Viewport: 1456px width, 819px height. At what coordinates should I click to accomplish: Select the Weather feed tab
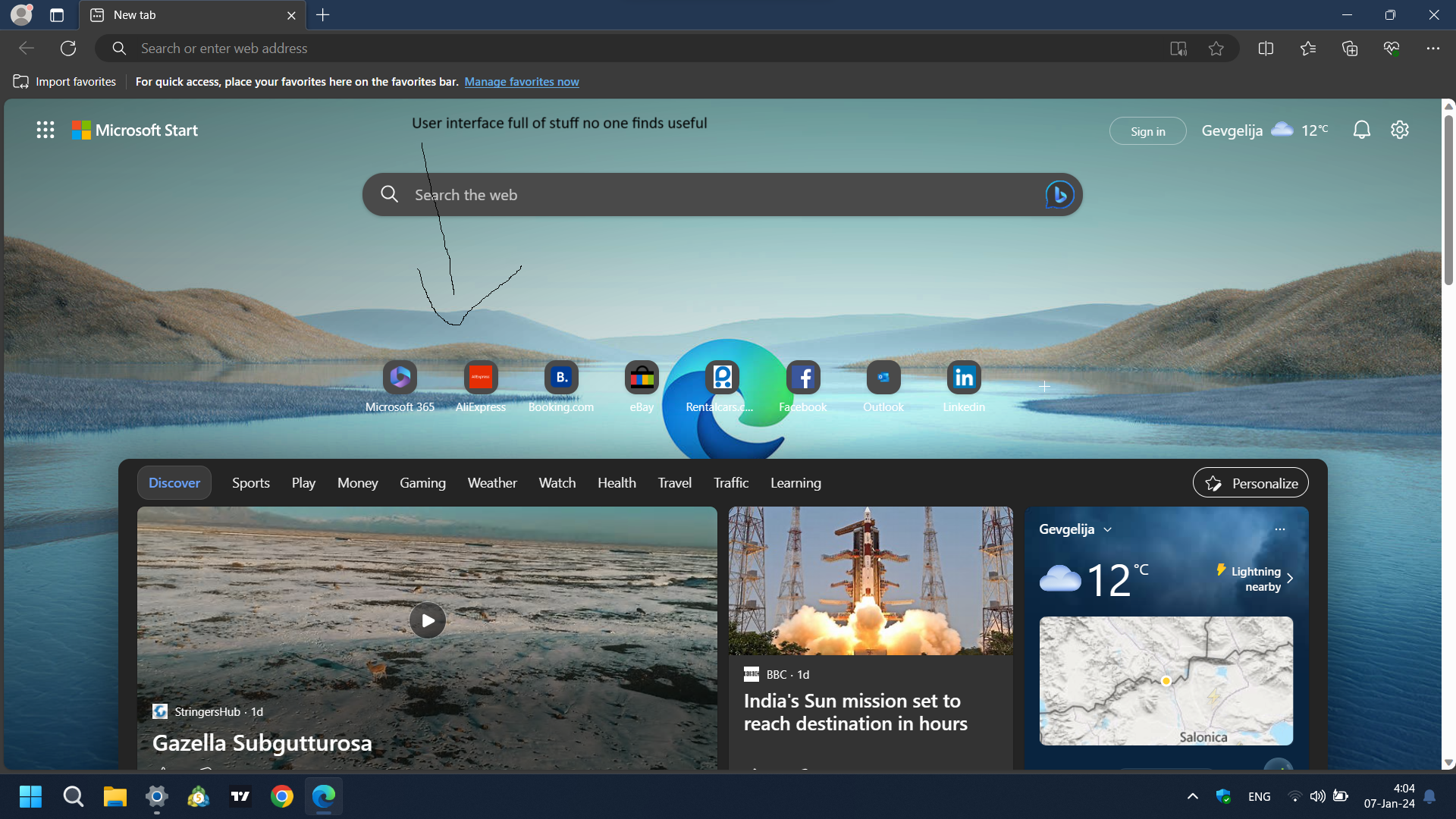click(492, 483)
